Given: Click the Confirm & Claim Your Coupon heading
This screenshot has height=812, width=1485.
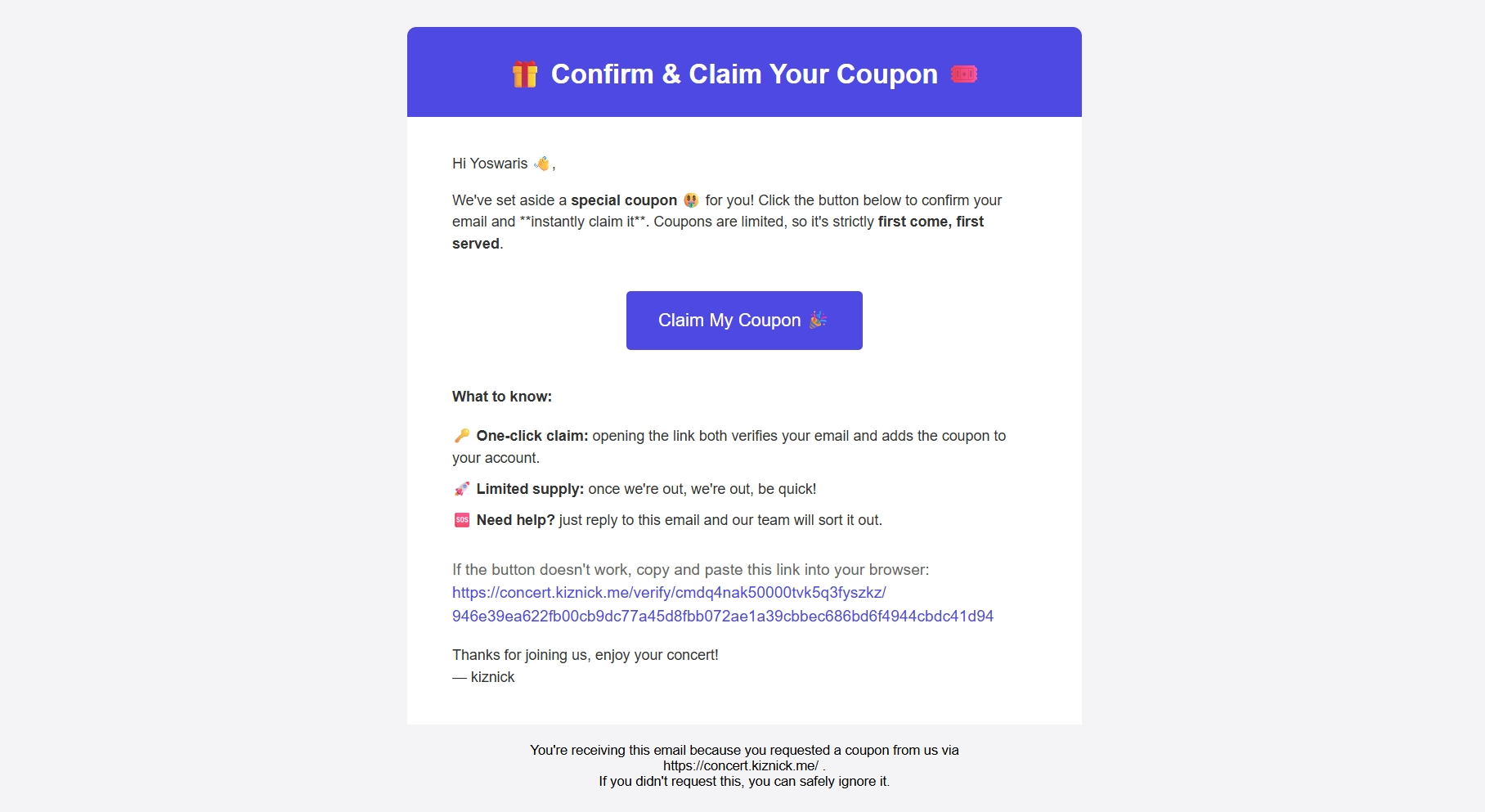Looking at the screenshot, I should tap(743, 74).
